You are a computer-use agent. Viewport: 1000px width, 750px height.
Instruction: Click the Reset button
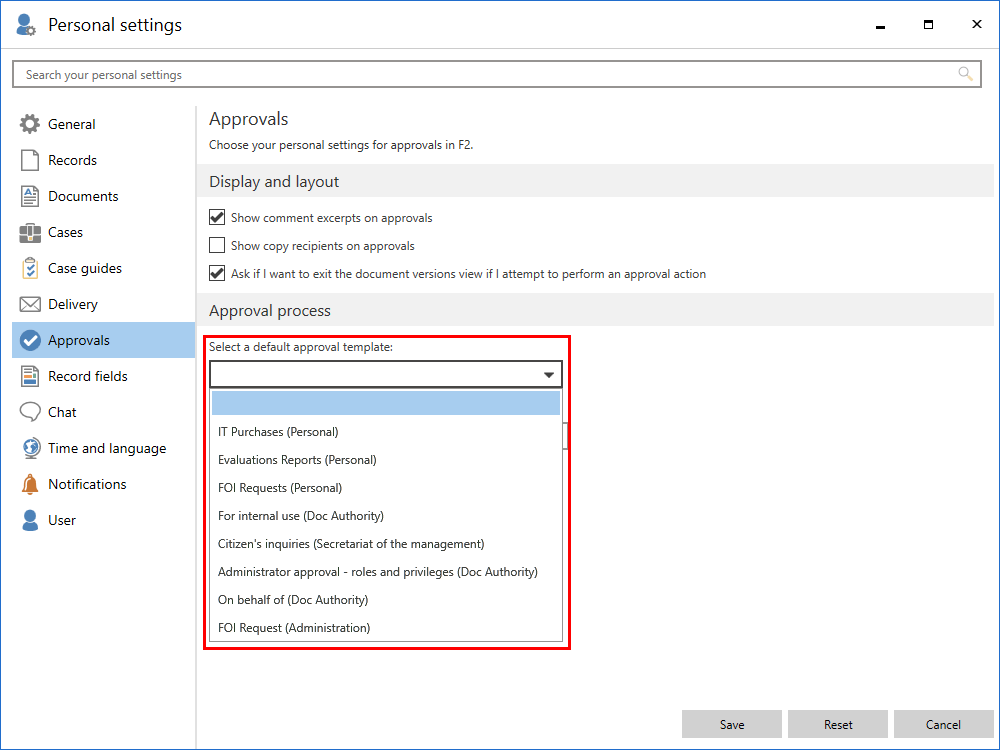tap(837, 724)
